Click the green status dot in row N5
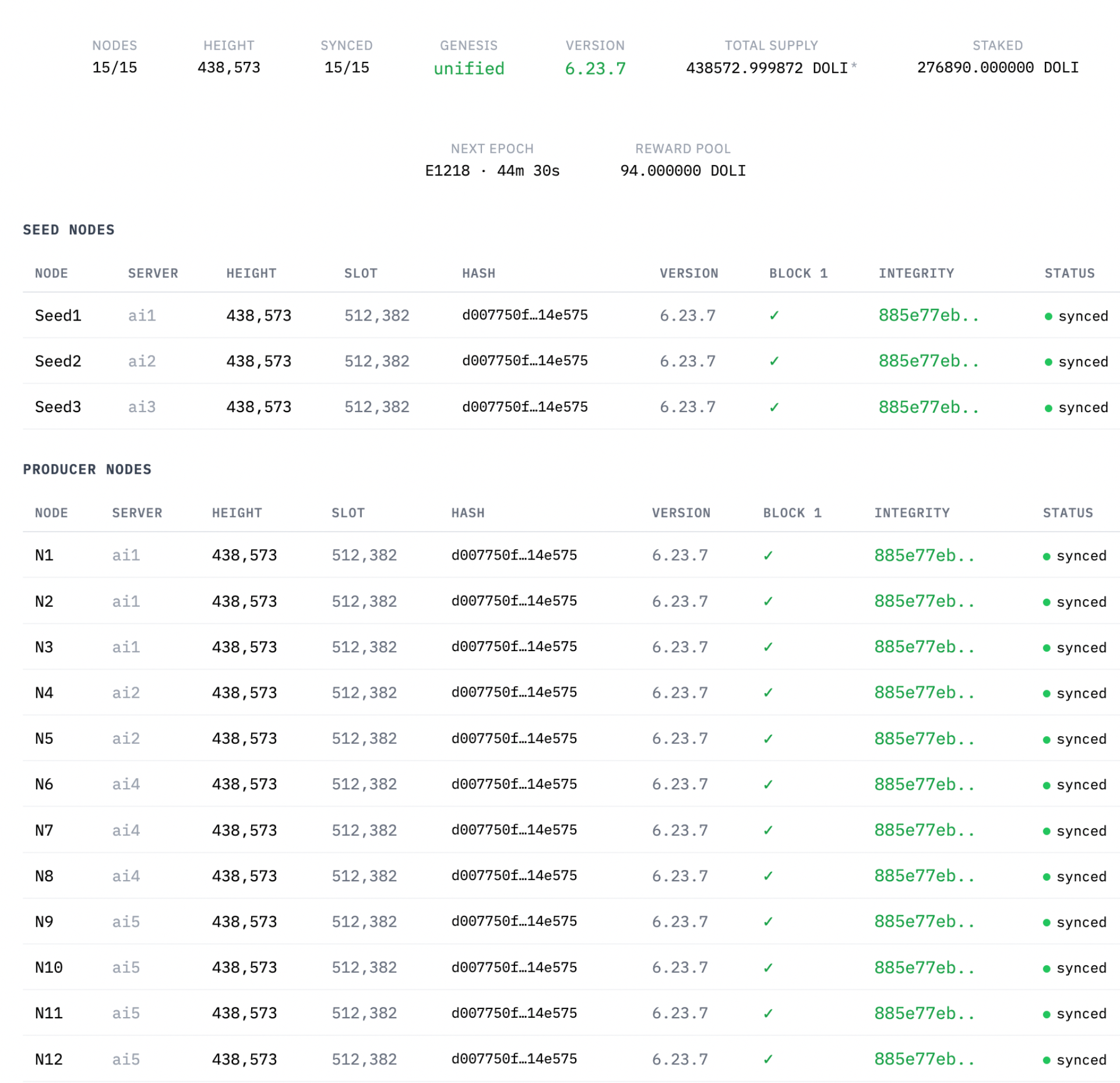The image size is (1120, 1083). click(x=1047, y=740)
